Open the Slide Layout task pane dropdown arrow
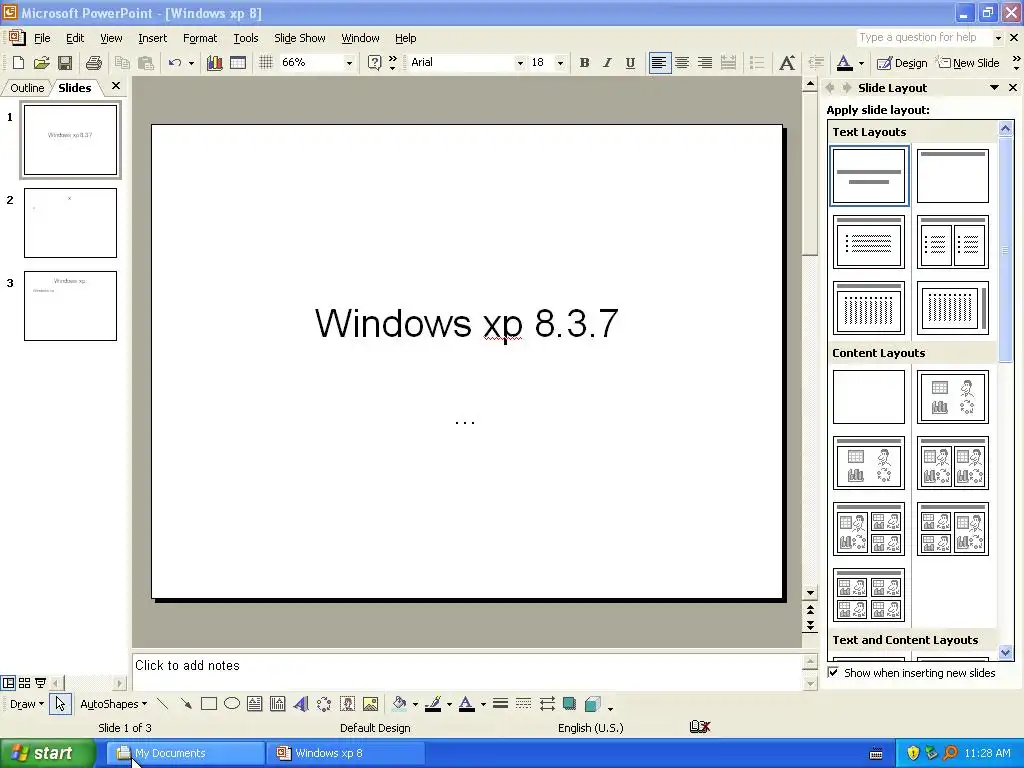 coord(994,88)
